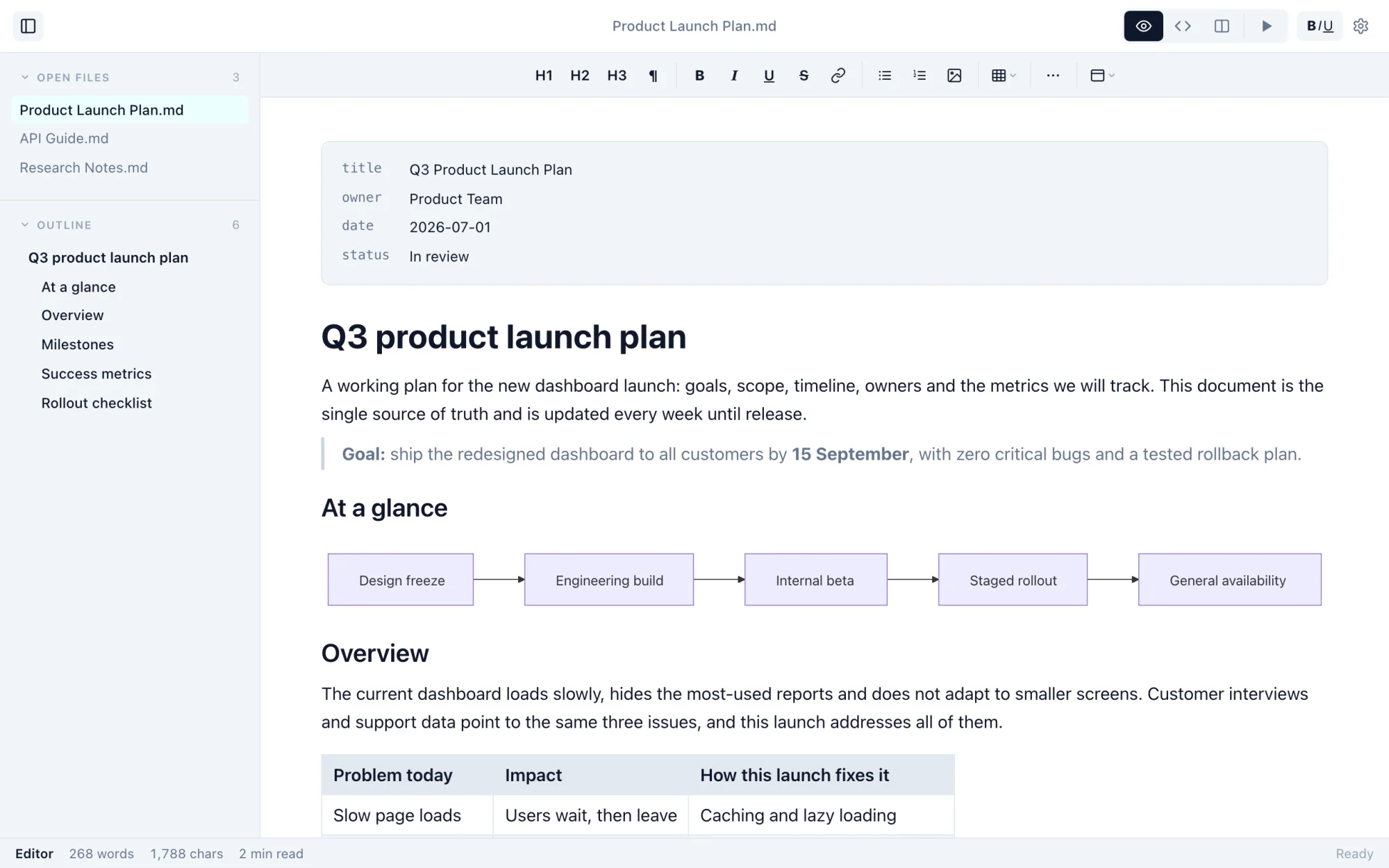Open settings gear icon
This screenshot has height=868, width=1389.
pyautogui.click(x=1361, y=26)
